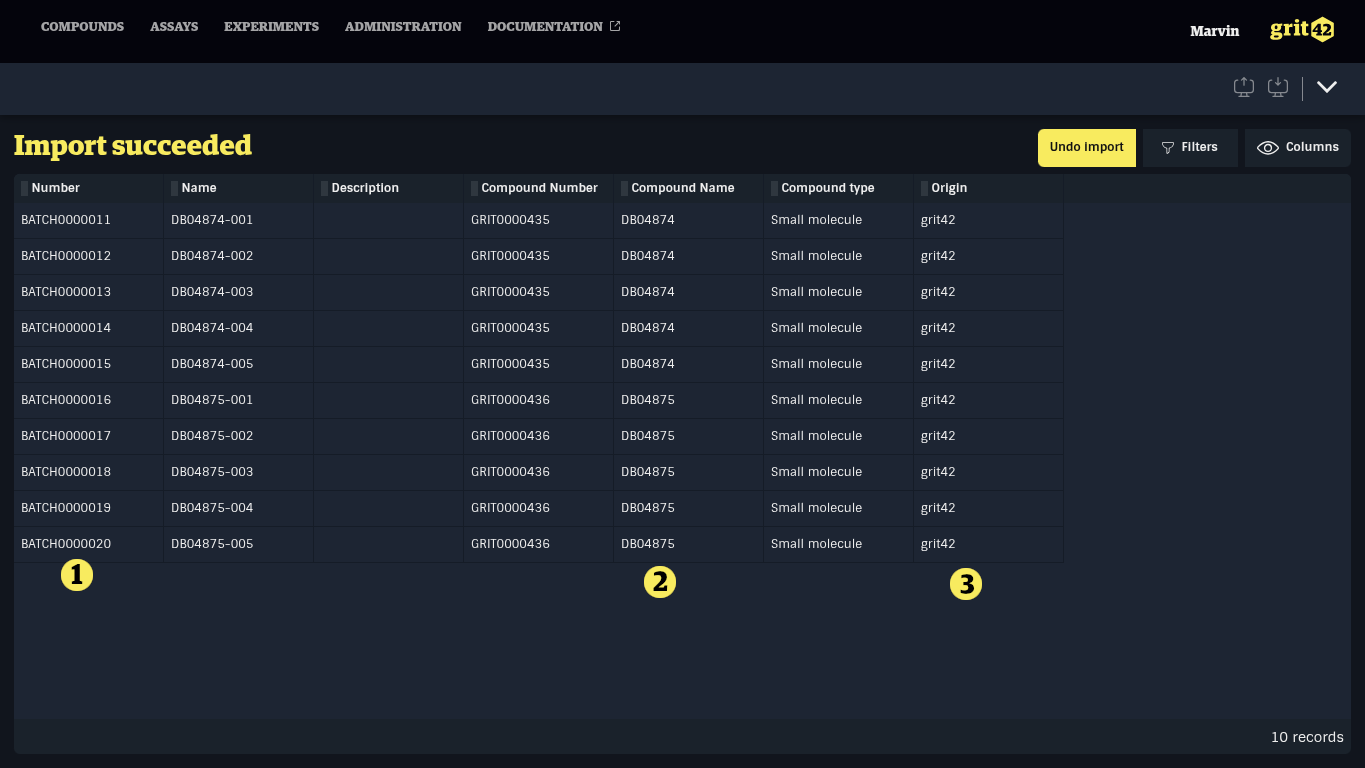This screenshot has width=1365, height=768.
Task: Click batch name DB04875-002
Action: tap(212, 436)
